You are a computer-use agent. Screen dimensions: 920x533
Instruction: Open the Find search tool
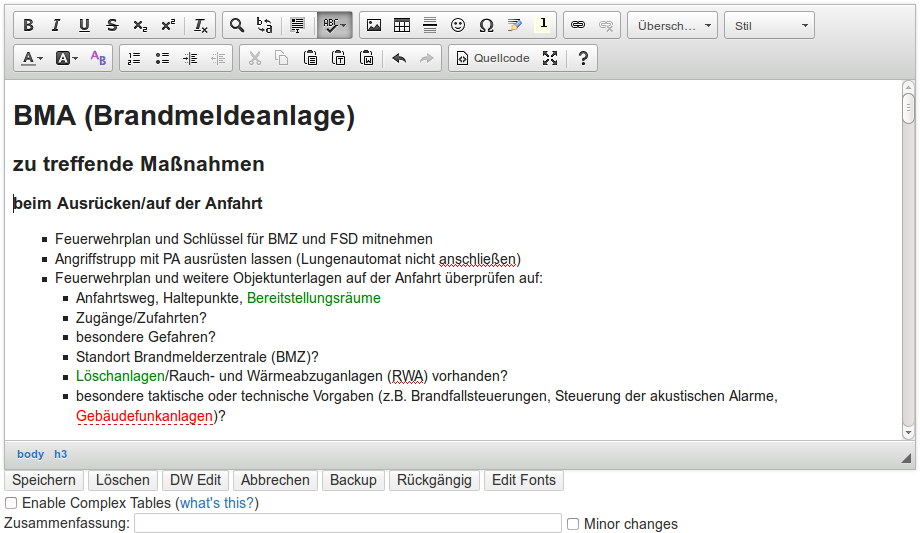click(x=237, y=25)
